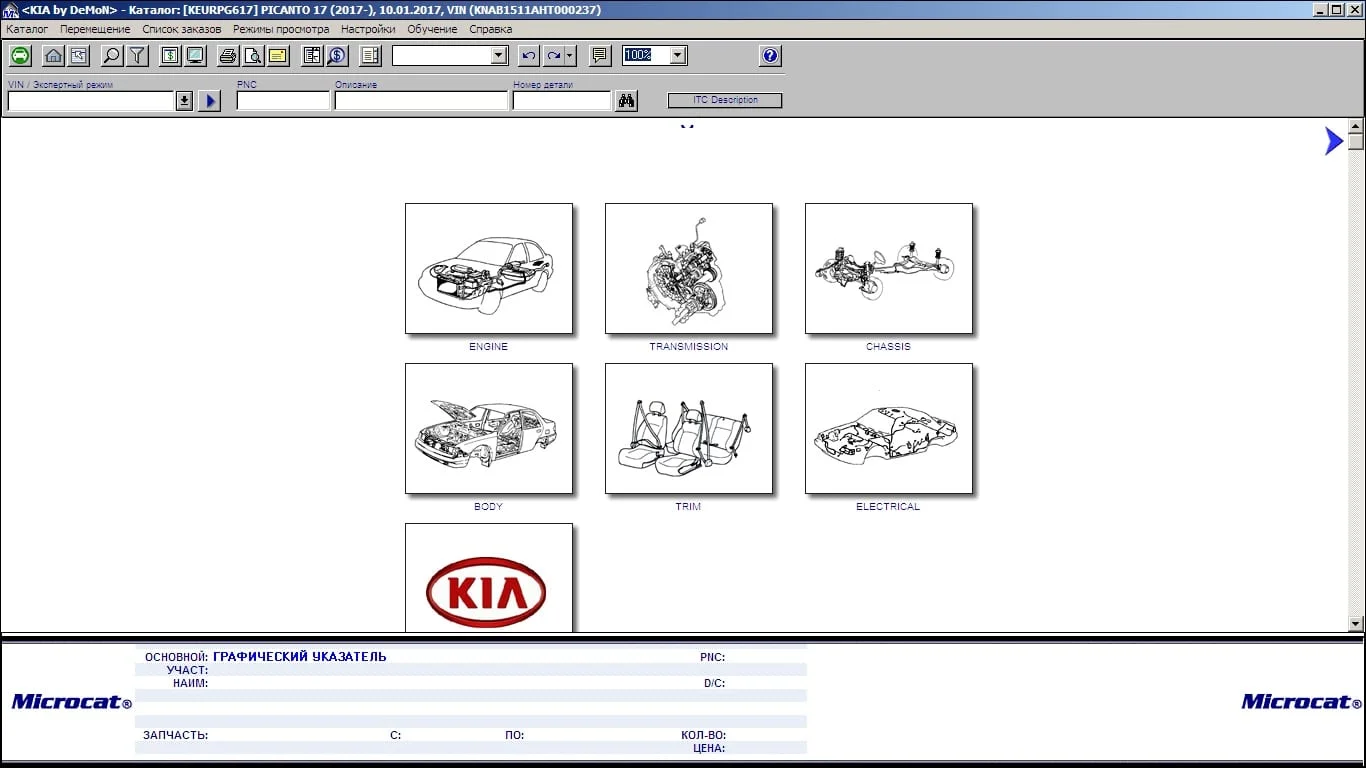Click the undo back arrow icon
Image resolution: width=1366 pixels, height=768 pixels.
coord(529,56)
